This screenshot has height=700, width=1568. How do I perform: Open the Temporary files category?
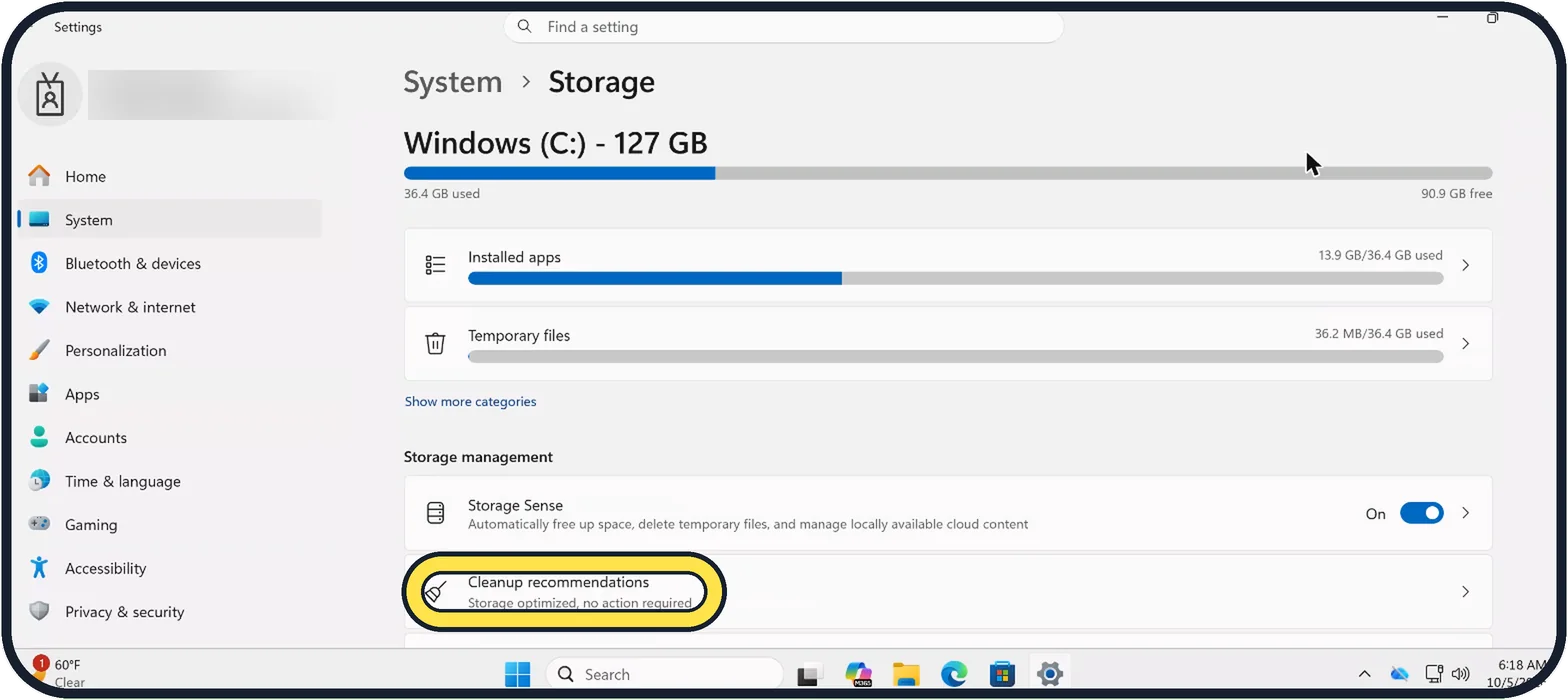(948, 343)
